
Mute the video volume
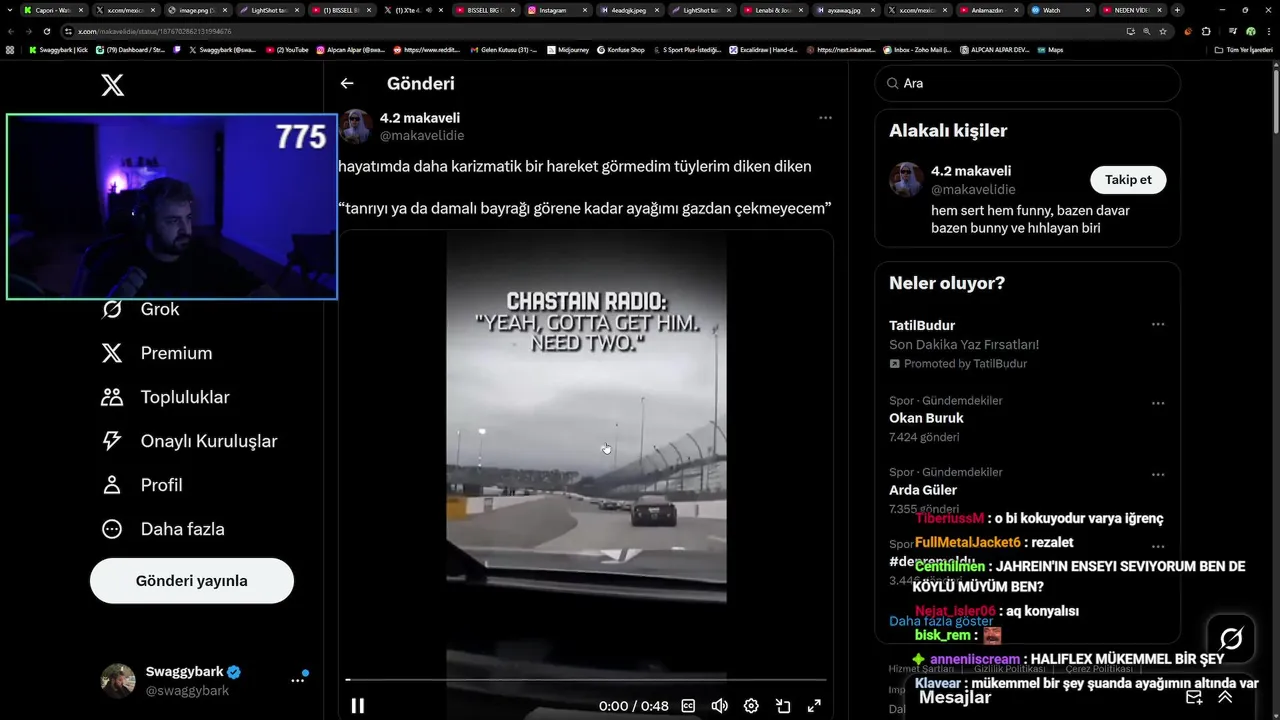(719, 706)
